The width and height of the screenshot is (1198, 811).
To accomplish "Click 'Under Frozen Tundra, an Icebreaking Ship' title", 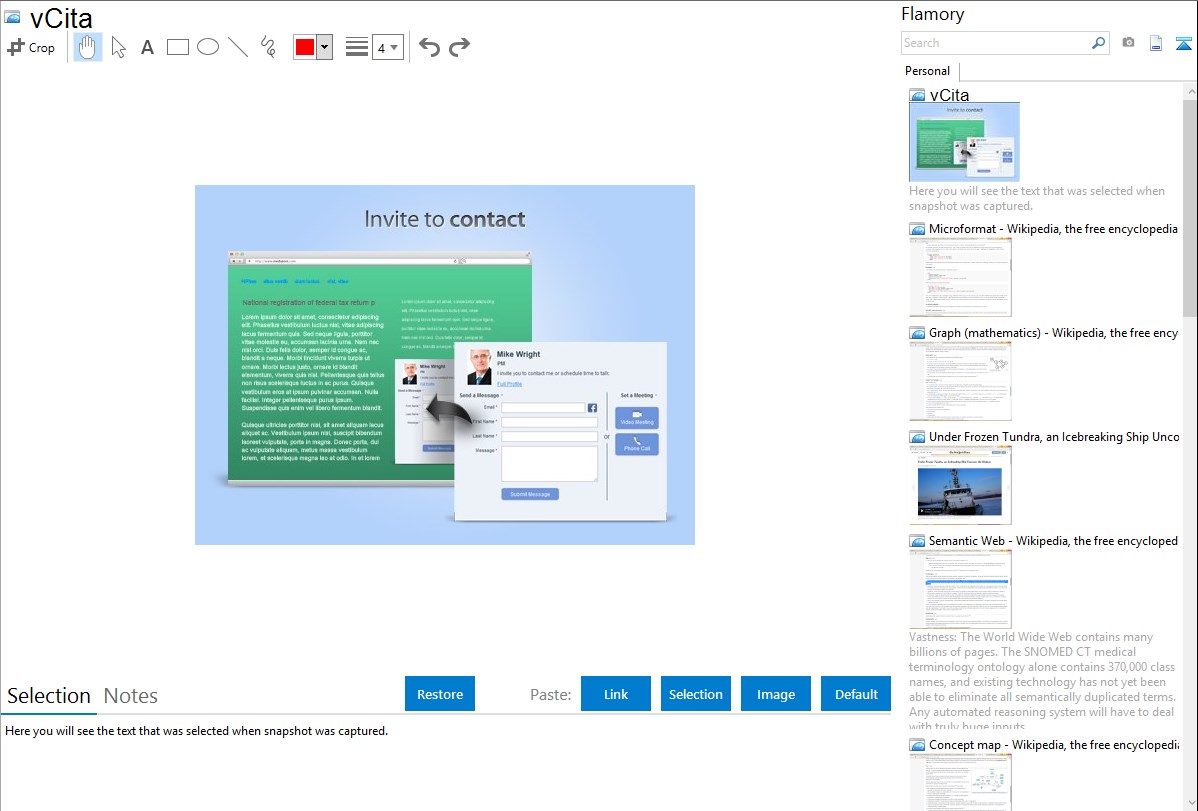I will pos(1054,436).
